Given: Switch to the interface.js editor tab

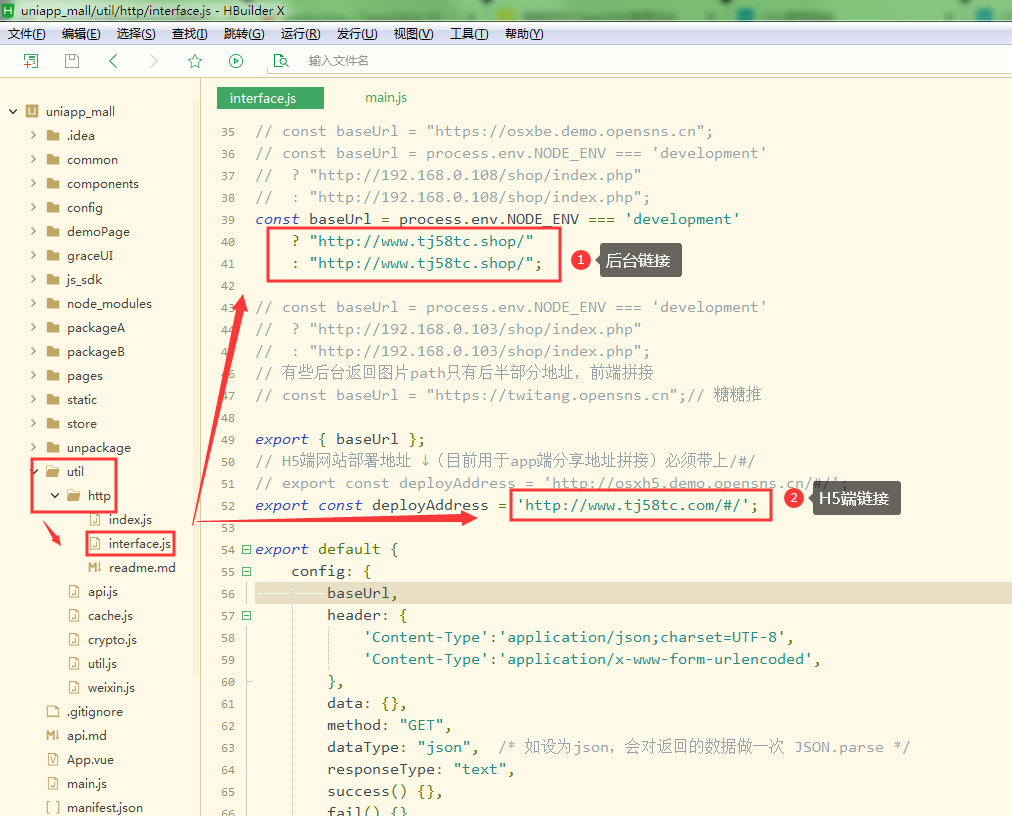Looking at the screenshot, I should [x=270, y=98].
